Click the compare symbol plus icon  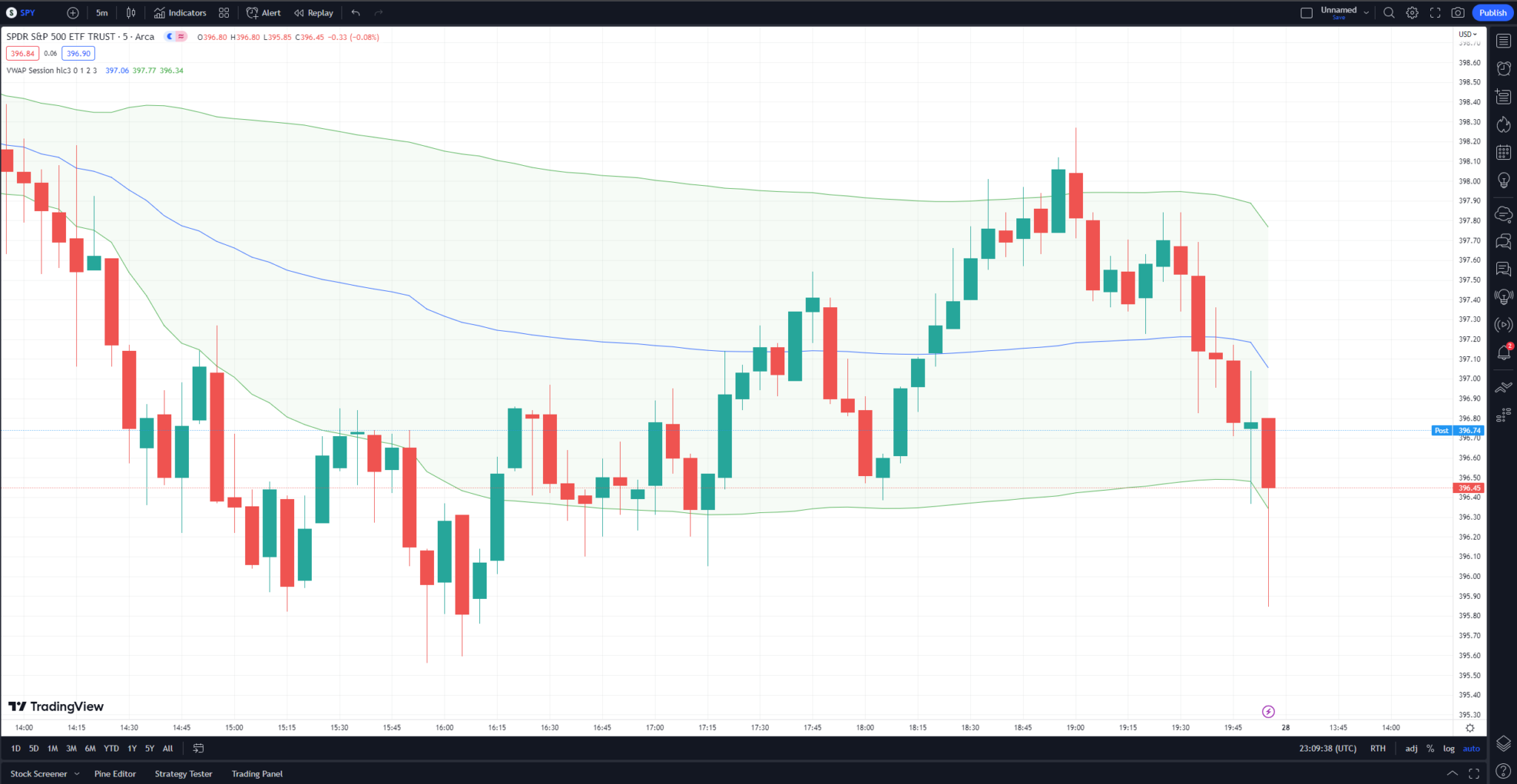click(72, 13)
